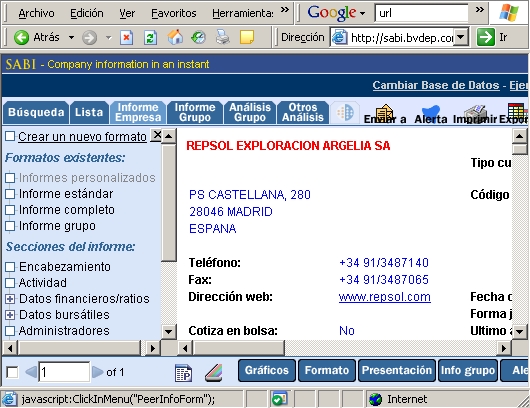
Task: Click the Google toolbar logo
Action: [x=331, y=13]
